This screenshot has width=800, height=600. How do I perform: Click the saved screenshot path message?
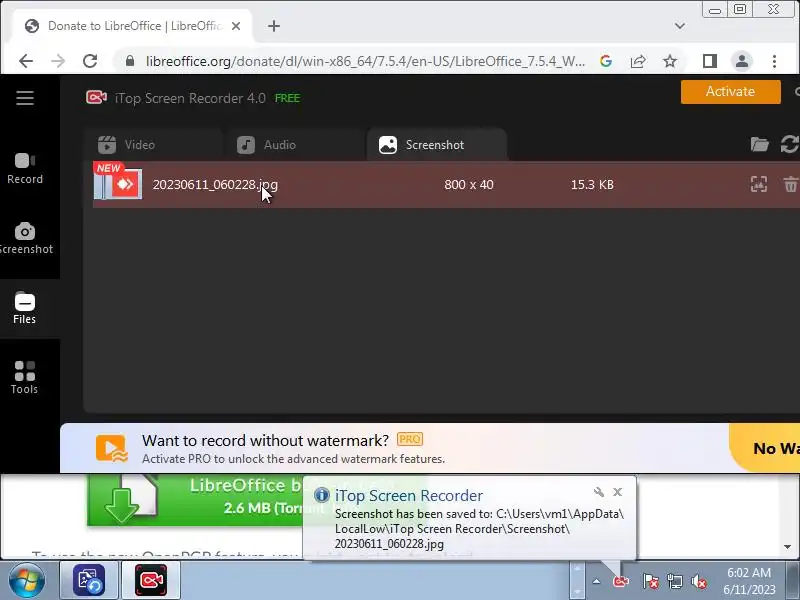(479, 529)
